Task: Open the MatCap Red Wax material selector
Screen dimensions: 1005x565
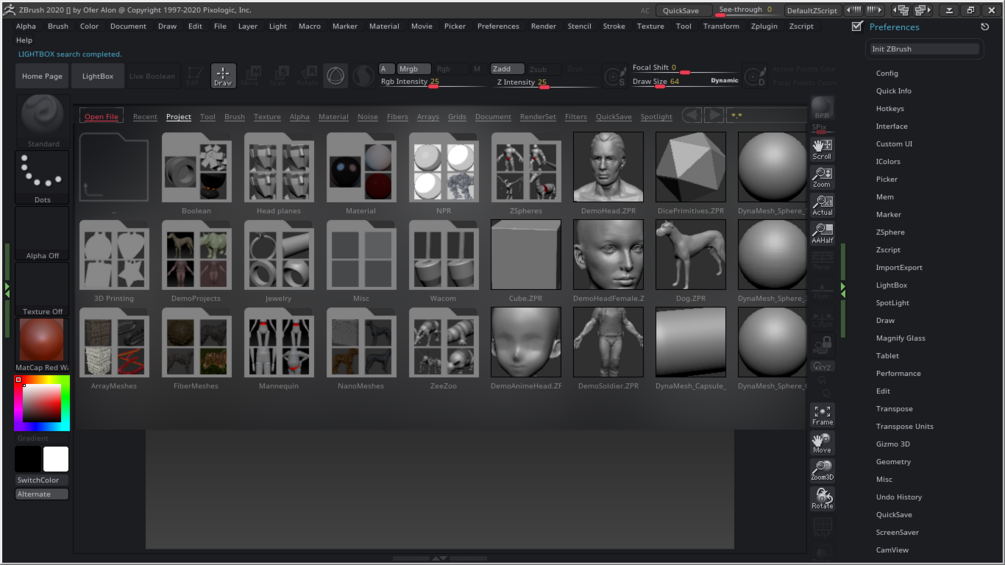Action: pyautogui.click(x=42, y=345)
